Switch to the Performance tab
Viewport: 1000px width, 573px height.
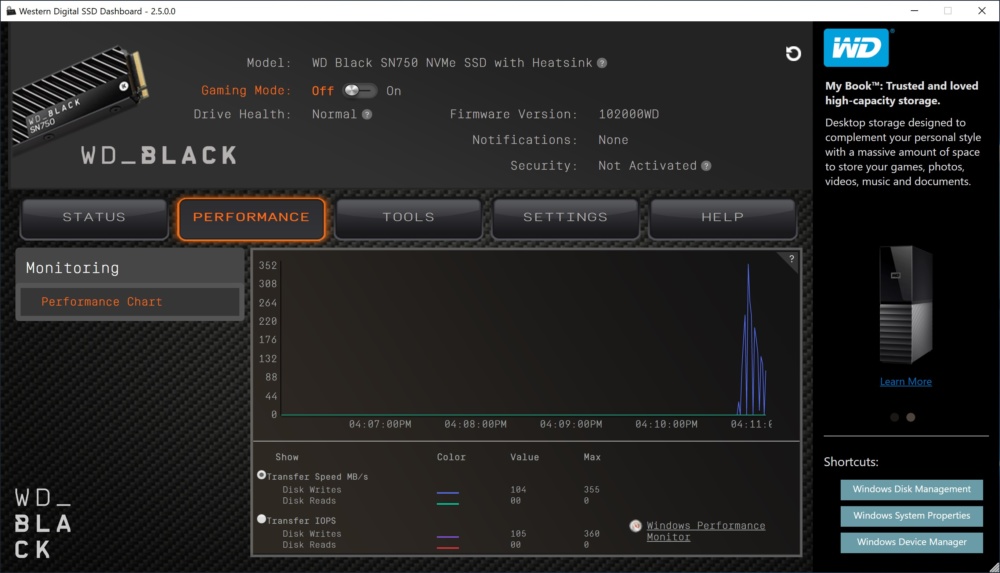tap(251, 218)
